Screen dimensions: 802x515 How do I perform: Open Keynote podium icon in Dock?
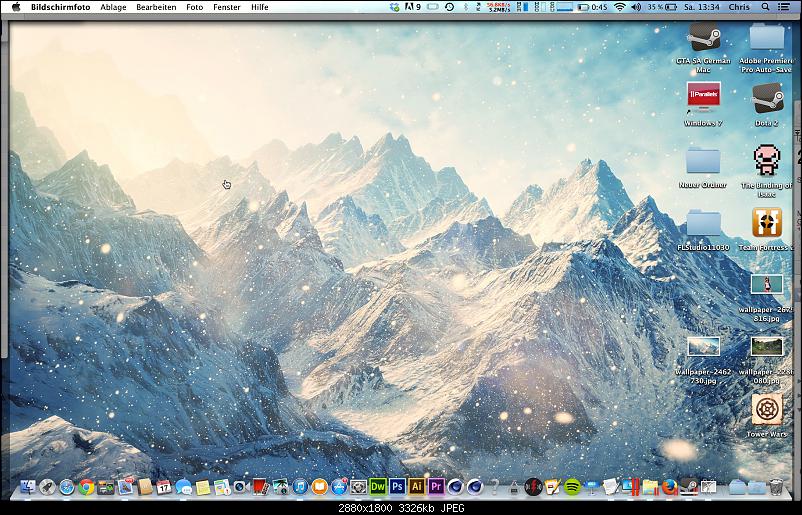592,487
